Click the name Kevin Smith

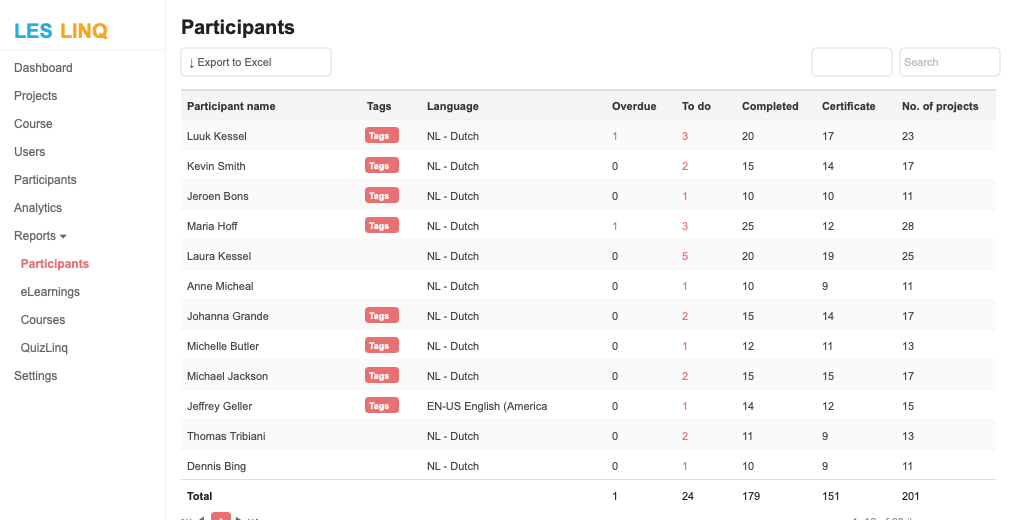pos(216,166)
